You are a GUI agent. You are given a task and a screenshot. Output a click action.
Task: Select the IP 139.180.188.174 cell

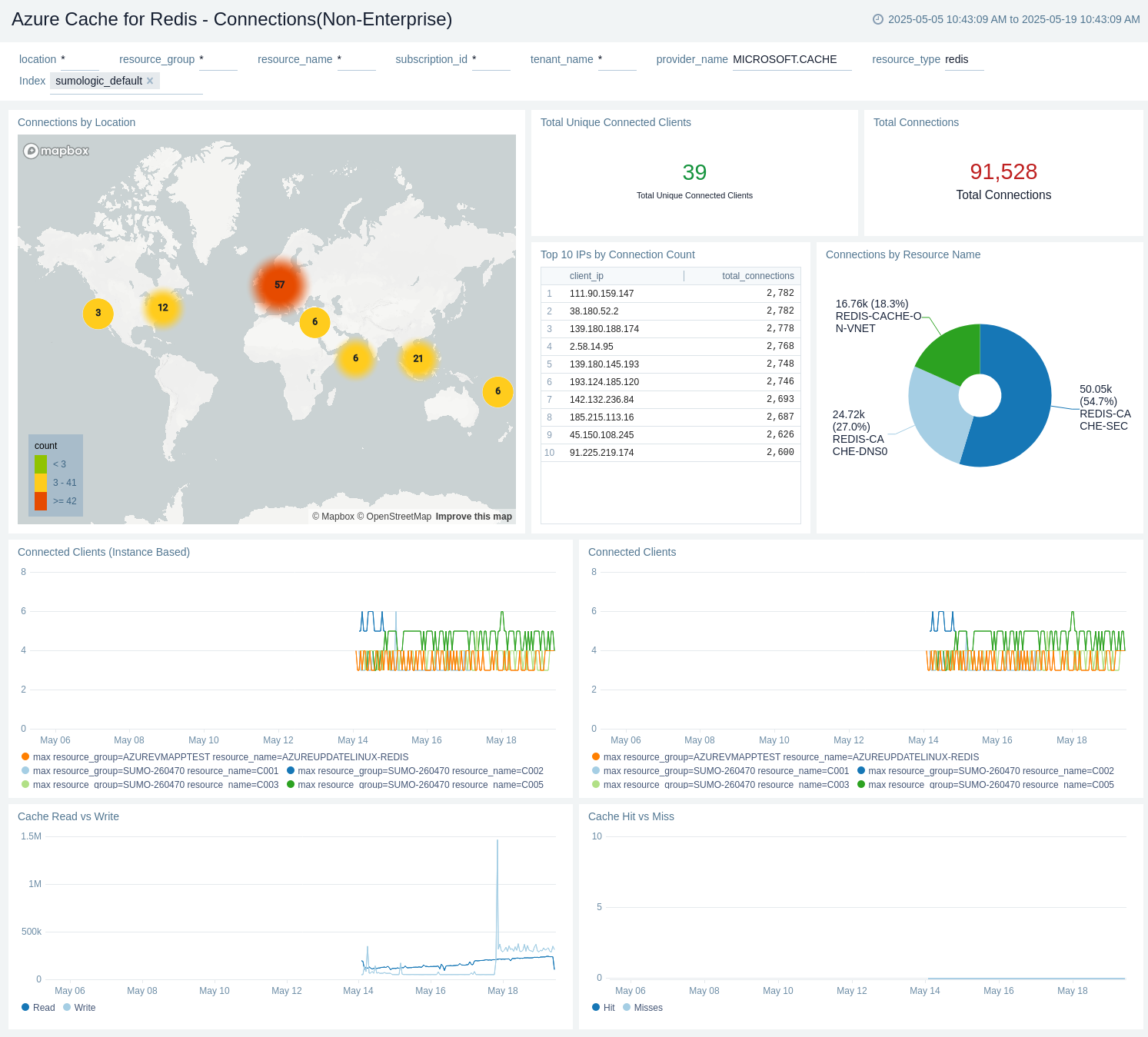(x=604, y=329)
